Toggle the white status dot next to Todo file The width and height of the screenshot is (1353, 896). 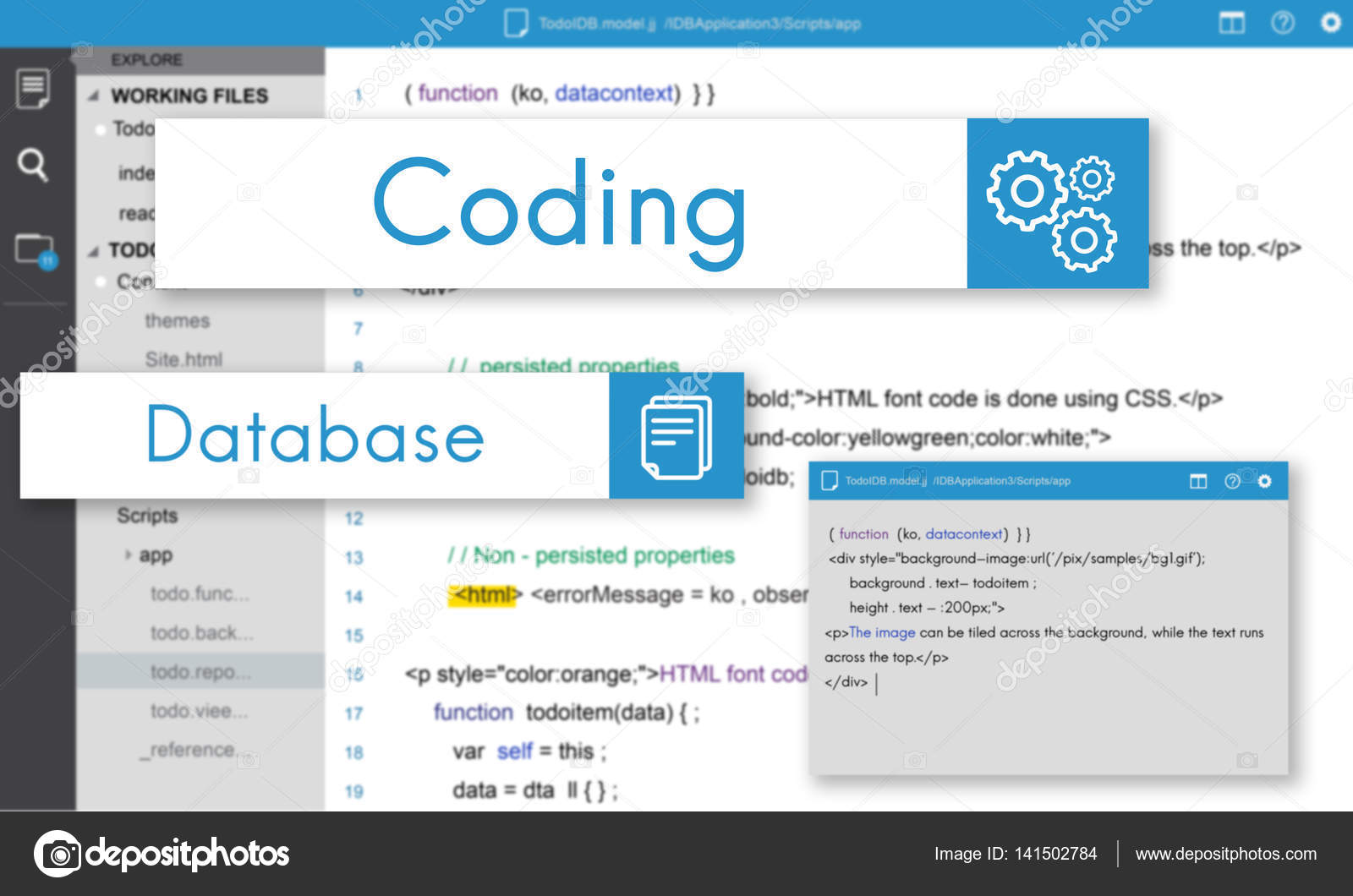point(101,128)
